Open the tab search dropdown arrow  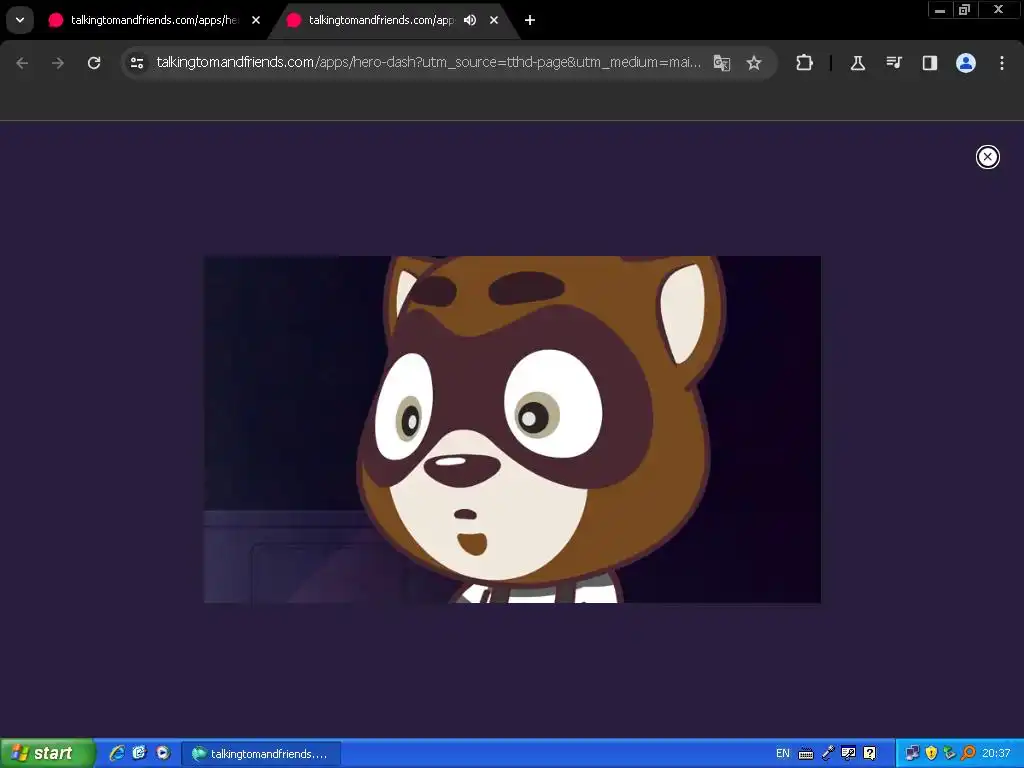point(20,20)
